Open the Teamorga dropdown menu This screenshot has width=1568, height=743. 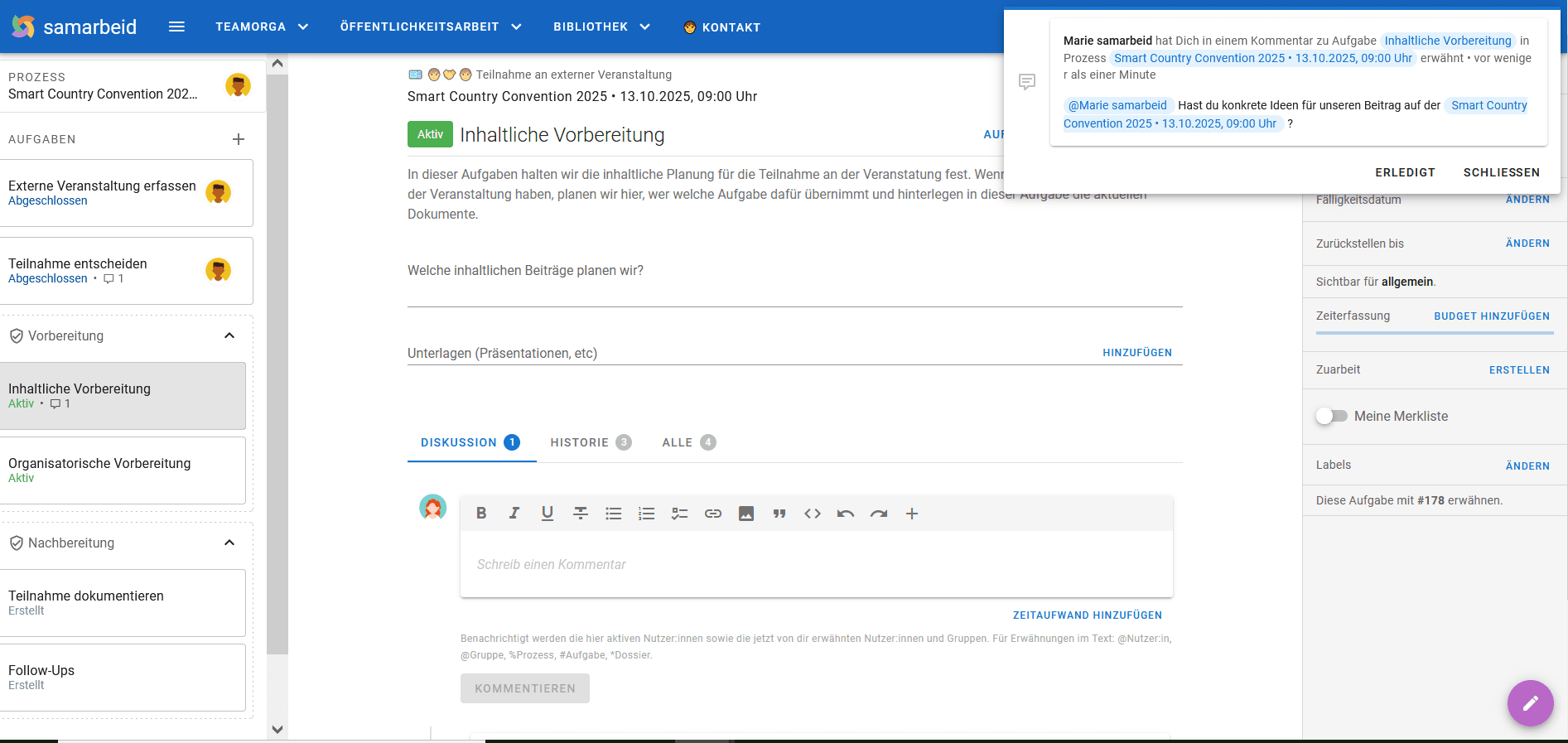click(262, 27)
